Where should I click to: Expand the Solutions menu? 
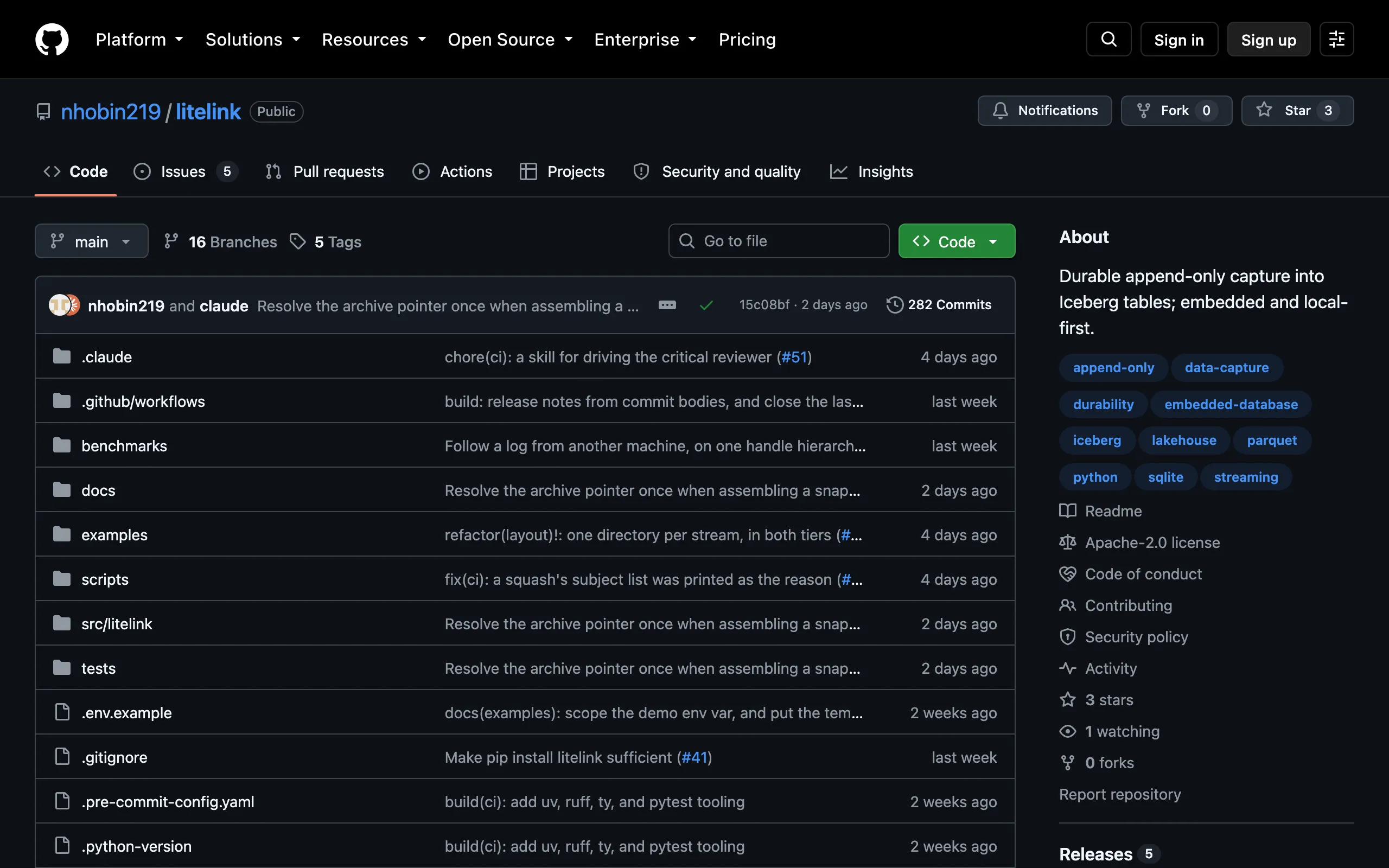(x=253, y=39)
